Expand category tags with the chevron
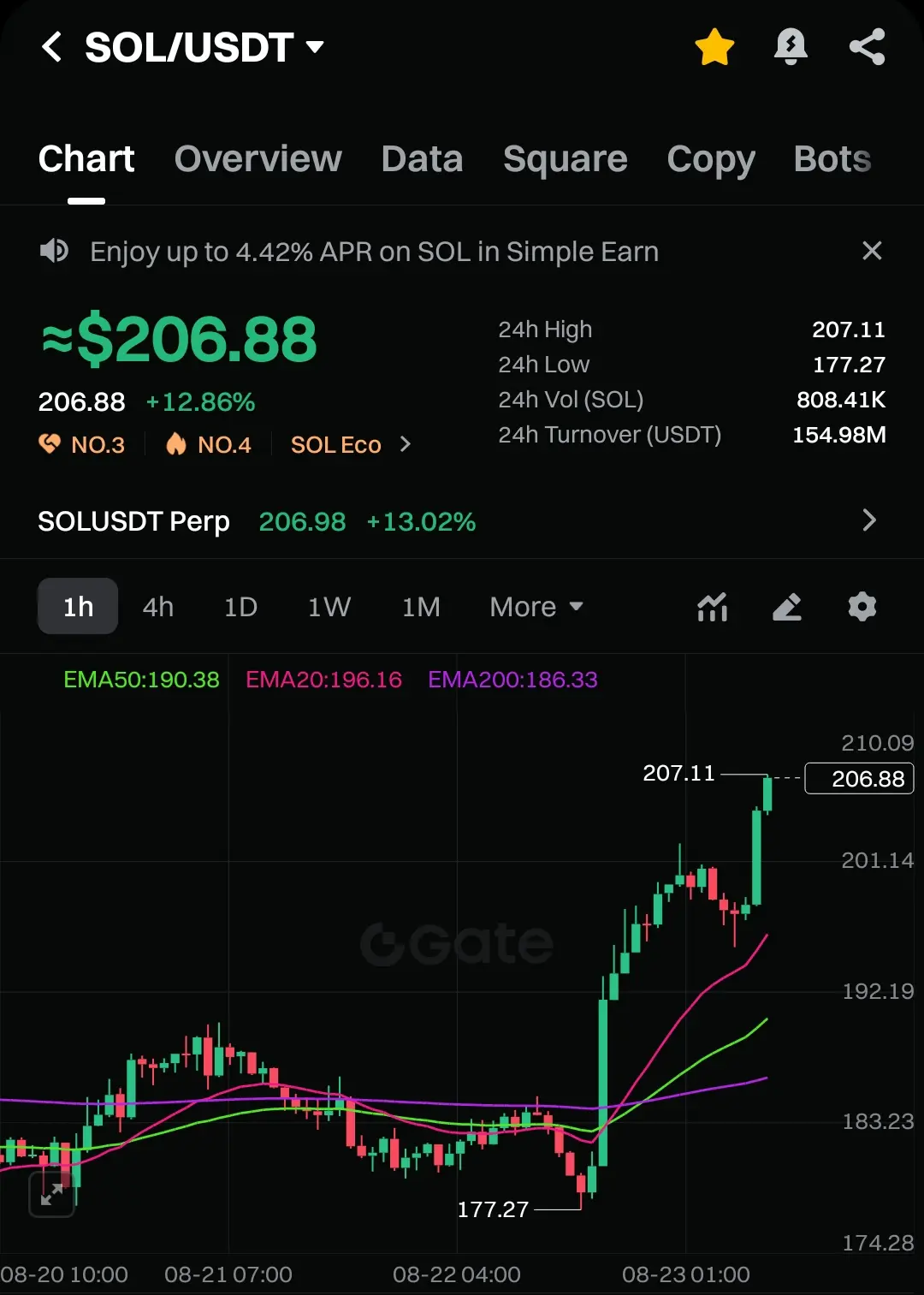 [406, 444]
